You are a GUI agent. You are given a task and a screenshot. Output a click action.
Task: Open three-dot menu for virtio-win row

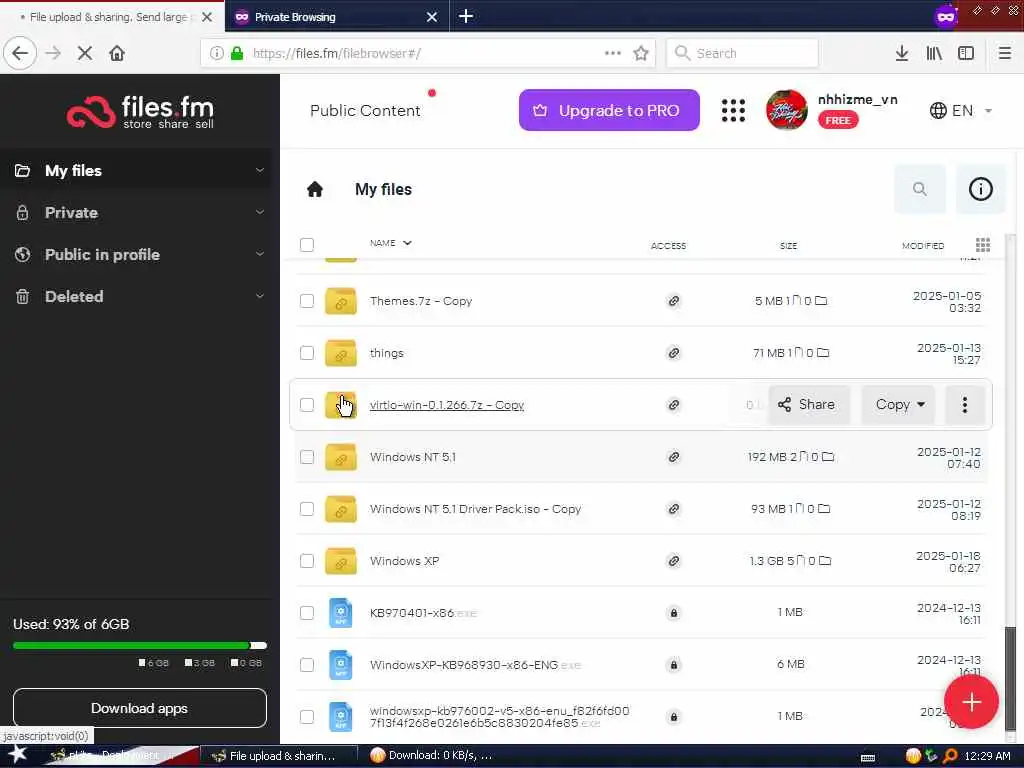coord(965,405)
